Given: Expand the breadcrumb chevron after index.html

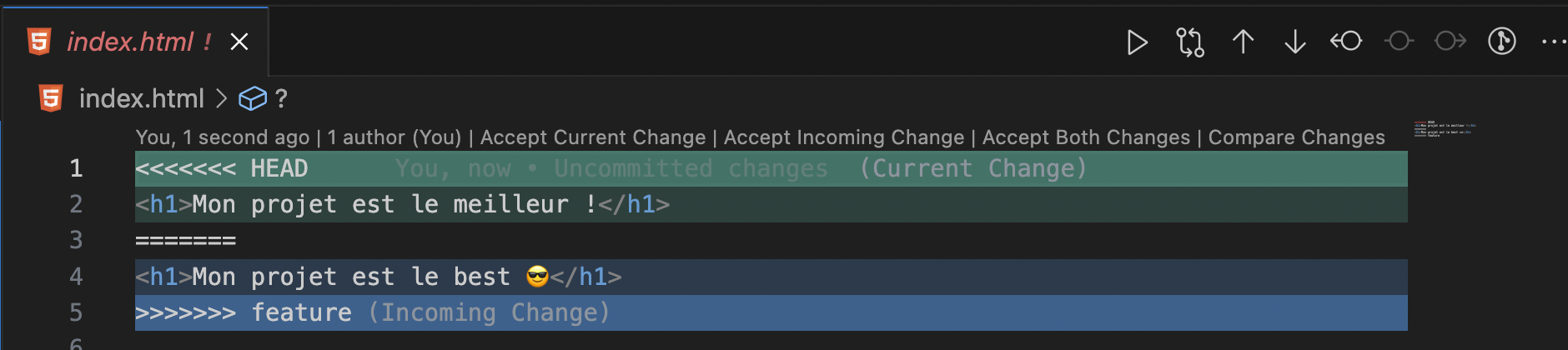Looking at the screenshot, I should coord(221,98).
